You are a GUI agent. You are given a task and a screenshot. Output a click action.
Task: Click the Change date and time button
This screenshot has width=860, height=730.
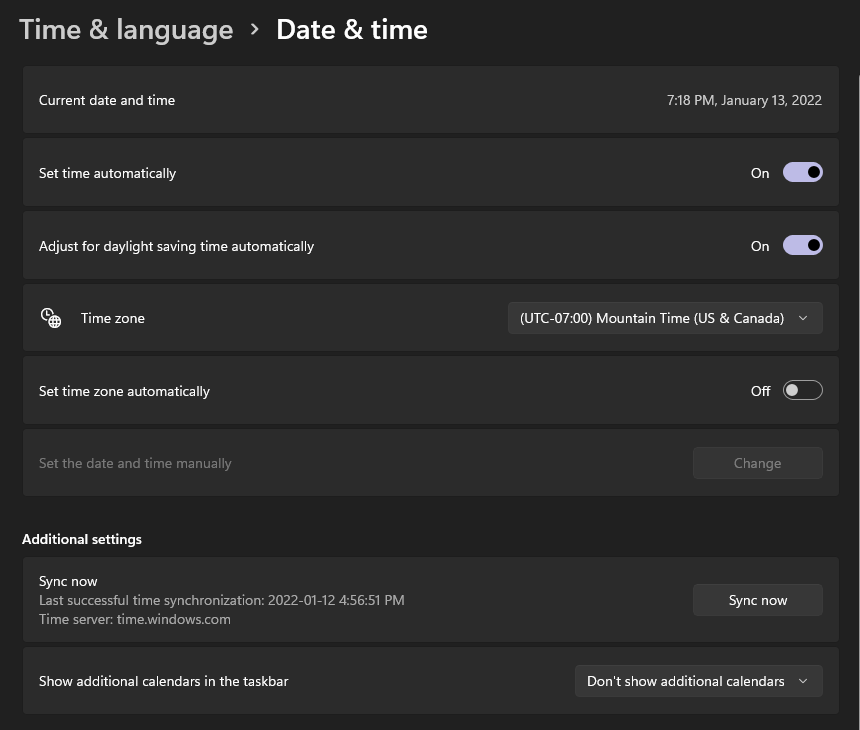click(757, 463)
